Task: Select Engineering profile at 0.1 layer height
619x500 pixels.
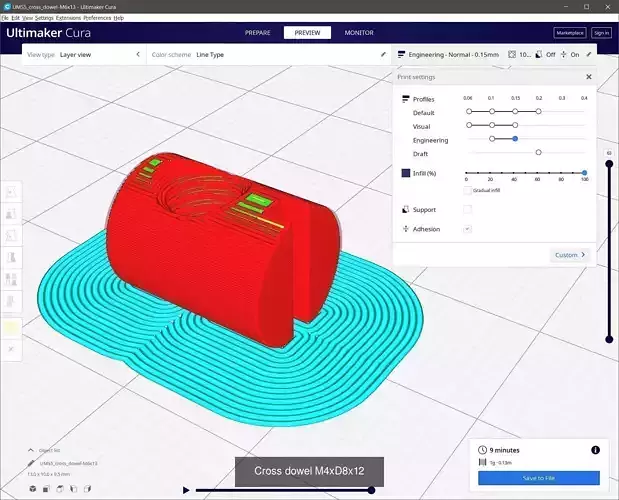Action: tap(492, 139)
